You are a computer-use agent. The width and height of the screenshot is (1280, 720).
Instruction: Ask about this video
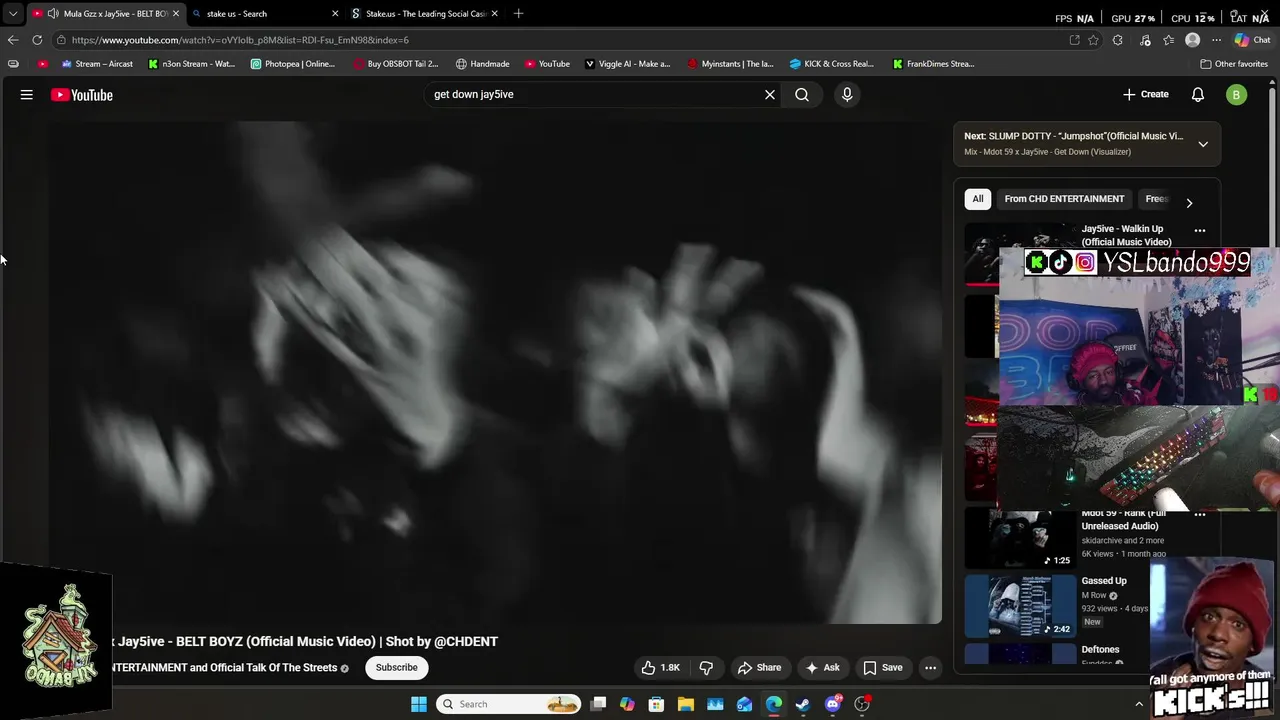pos(822,668)
